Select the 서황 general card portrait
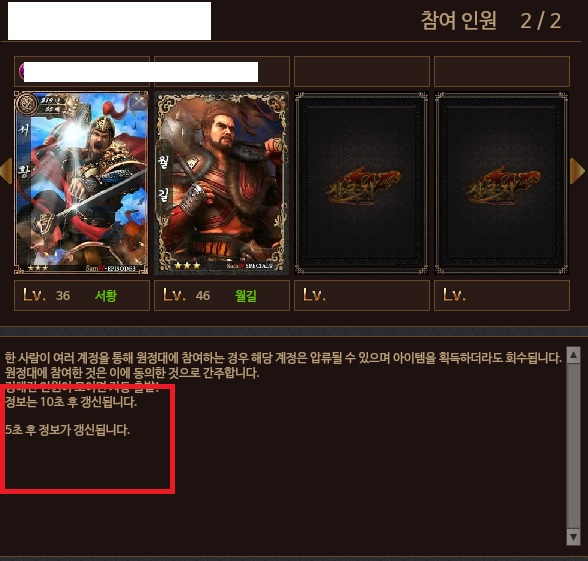 pyautogui.click(x=81, y=183)
